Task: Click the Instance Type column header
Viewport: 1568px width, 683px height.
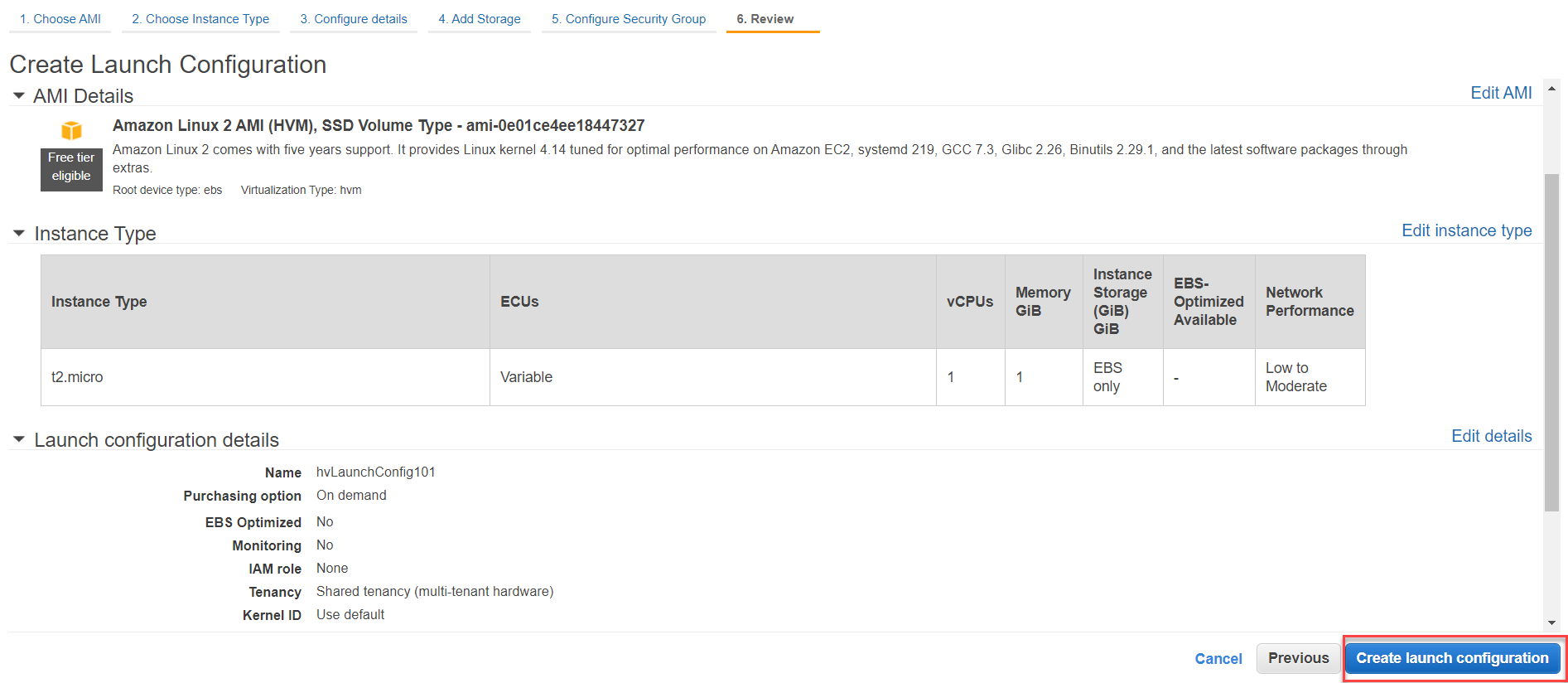Action: (265, 302)
